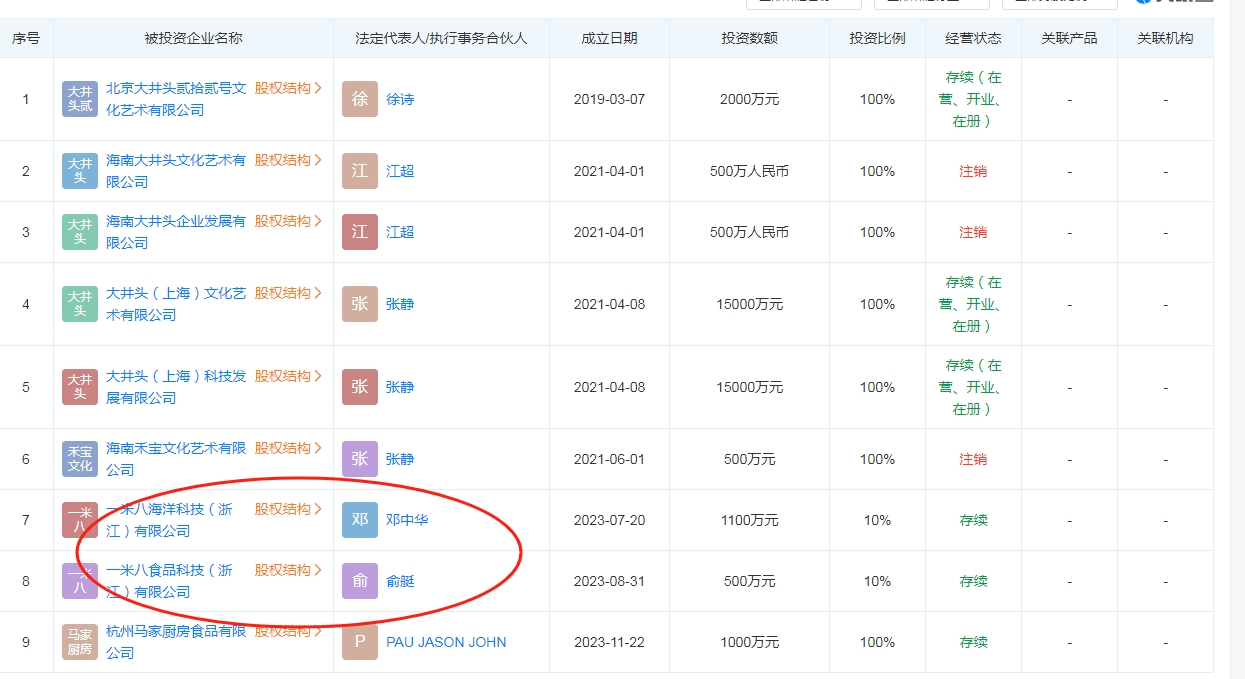Open company link 海南禾宝文化艺术有限公司
Screen dimensions: 1245x679
(x=176, y=459)
